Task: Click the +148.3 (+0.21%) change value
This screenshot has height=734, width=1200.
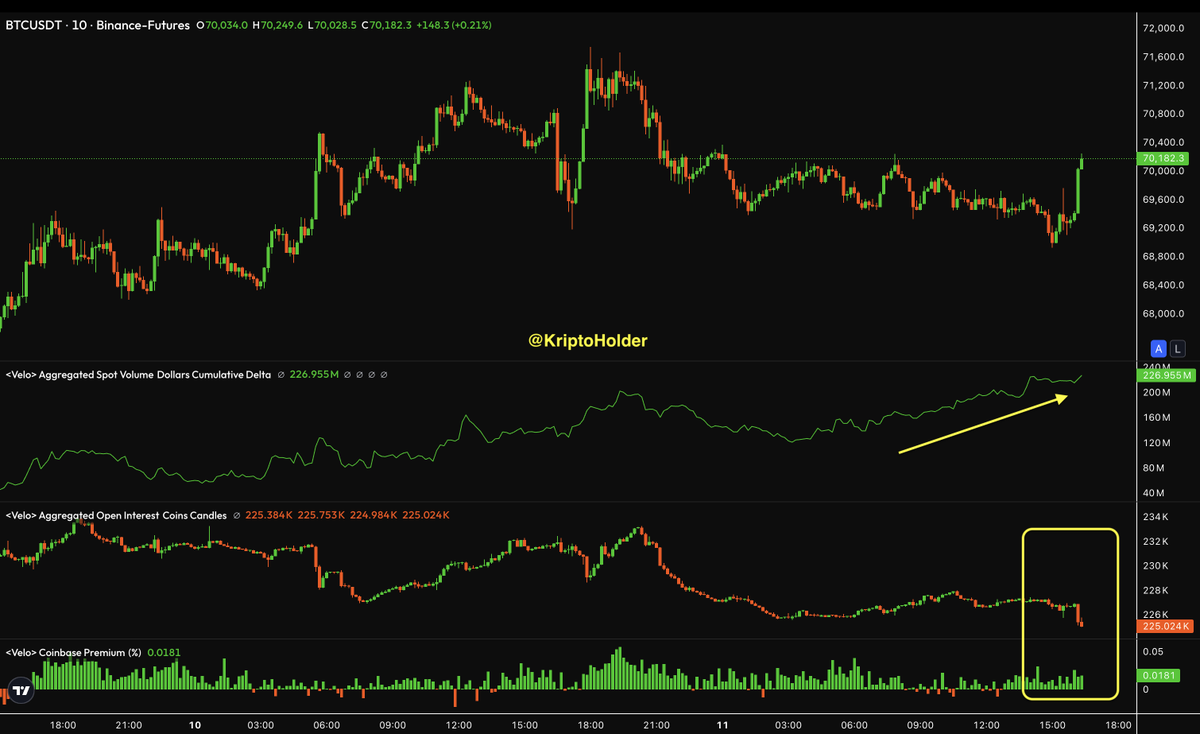Action: (455, 25)
